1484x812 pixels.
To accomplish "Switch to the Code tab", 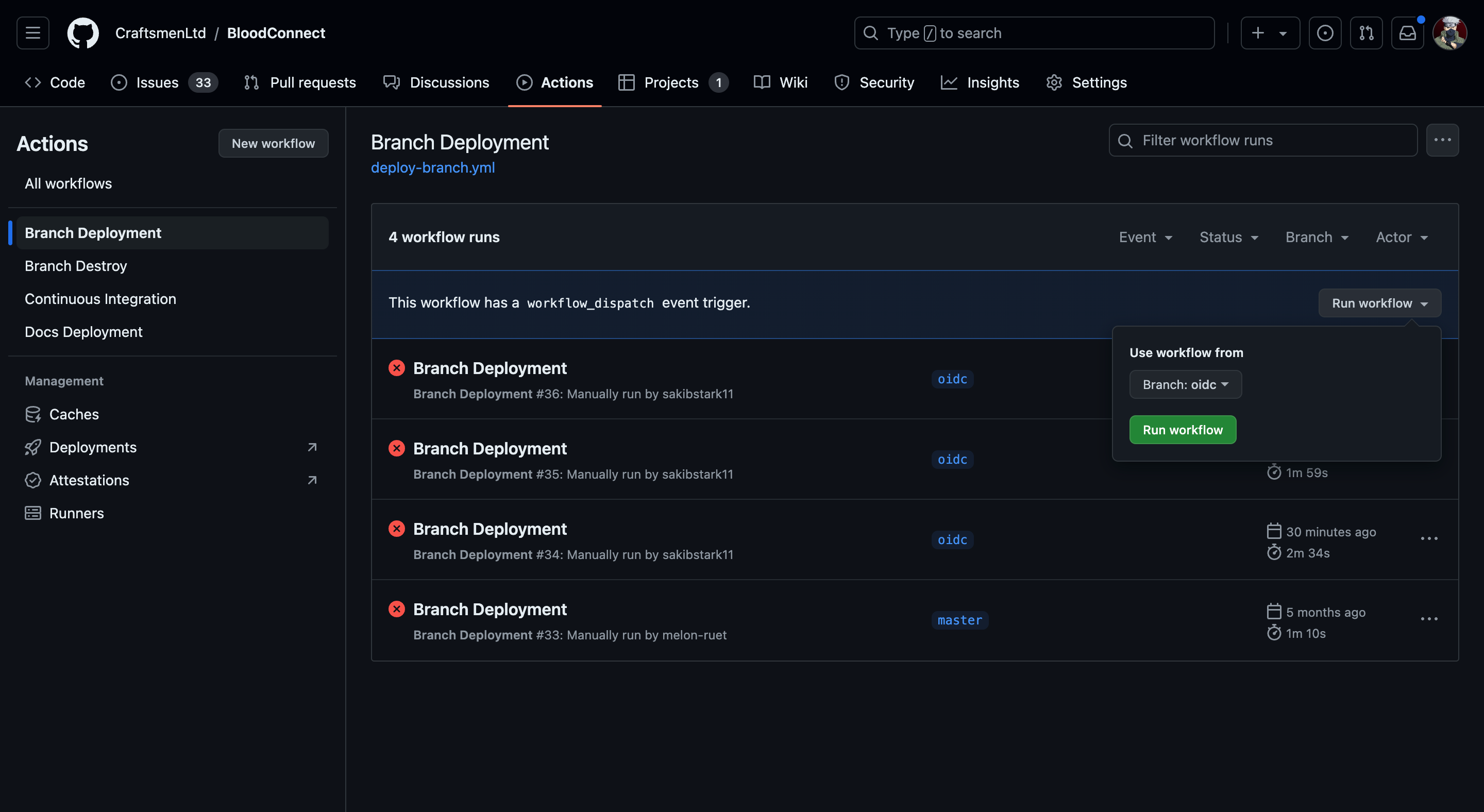I will pyautogui.click(x=55, y=82).
